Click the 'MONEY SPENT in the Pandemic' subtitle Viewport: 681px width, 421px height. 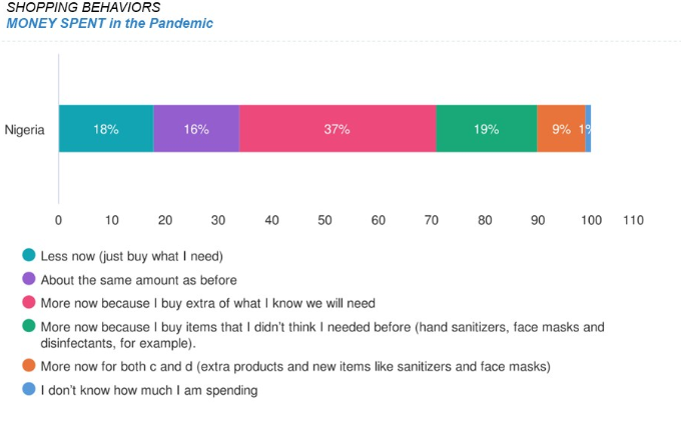(110, 23)
